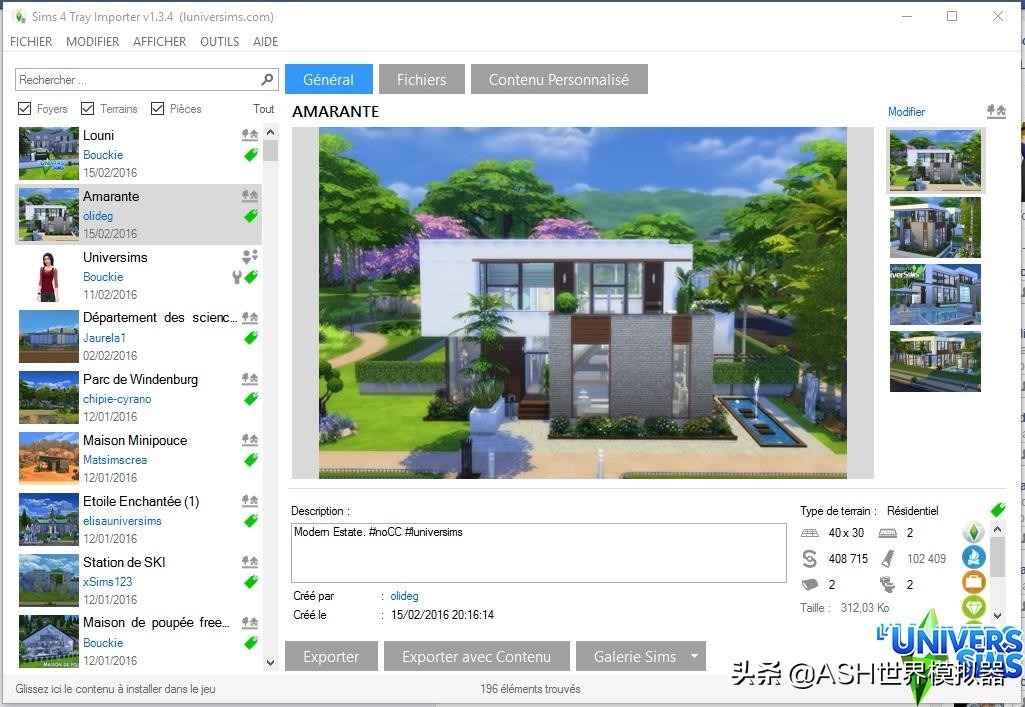The width and height of the screenshot is (1025, 707).
Task: Click green tag icon on Amarante row
Action: click(251, 216)
